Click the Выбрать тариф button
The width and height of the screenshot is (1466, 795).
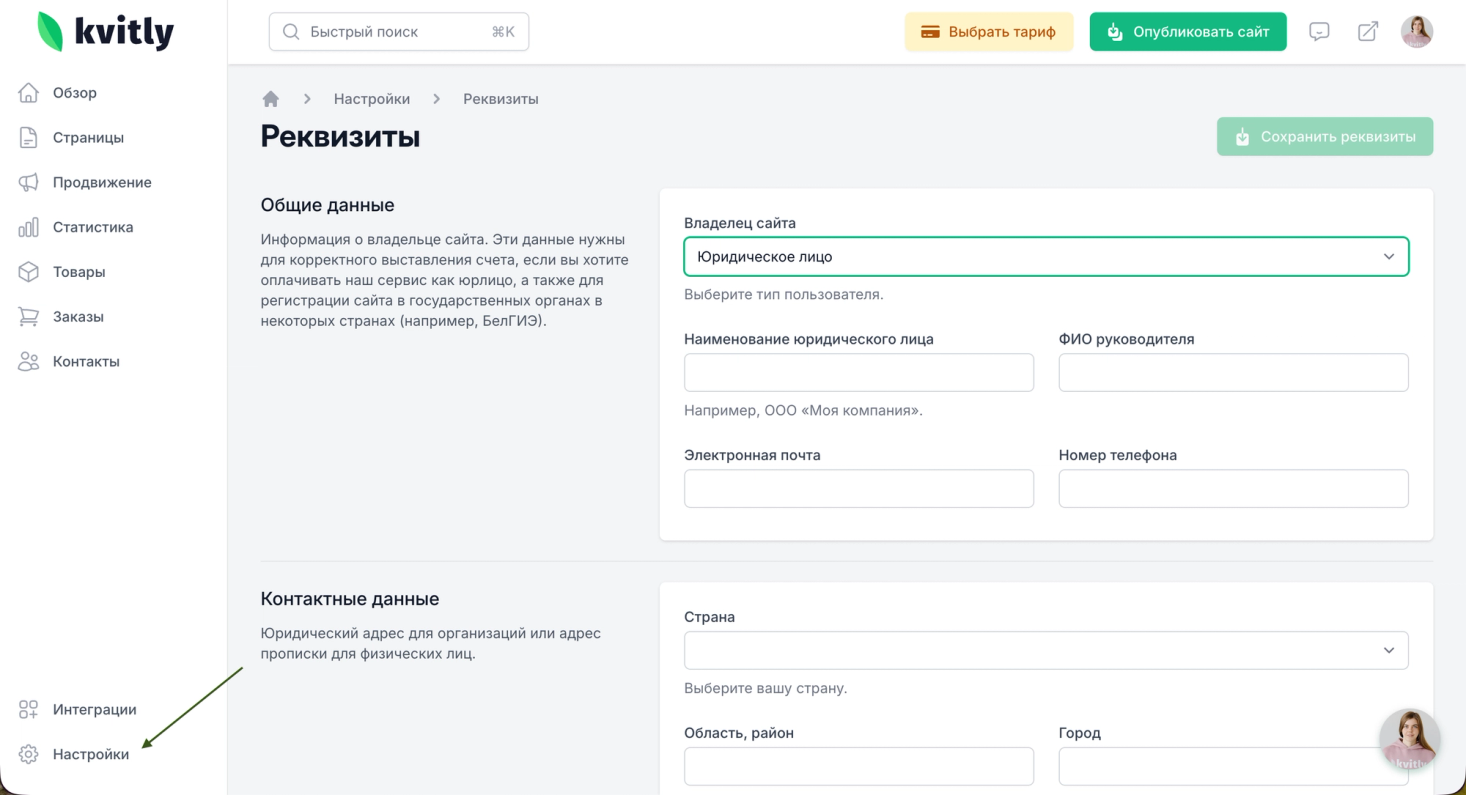pos(989,32)
